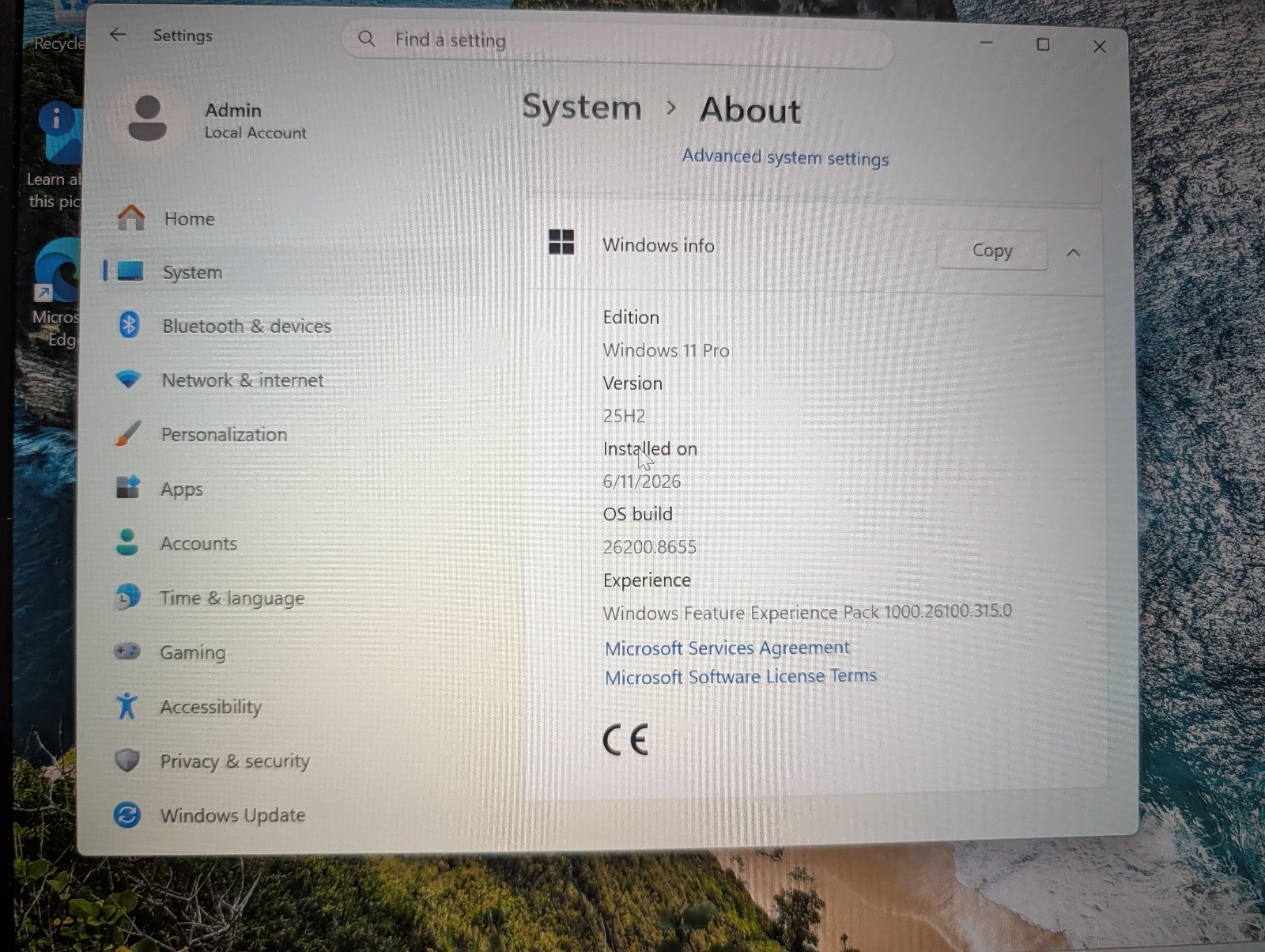Click the 'Windows 11 Pro' edition value
Viewport: 1265px width, 952px height.
[666, 350]
